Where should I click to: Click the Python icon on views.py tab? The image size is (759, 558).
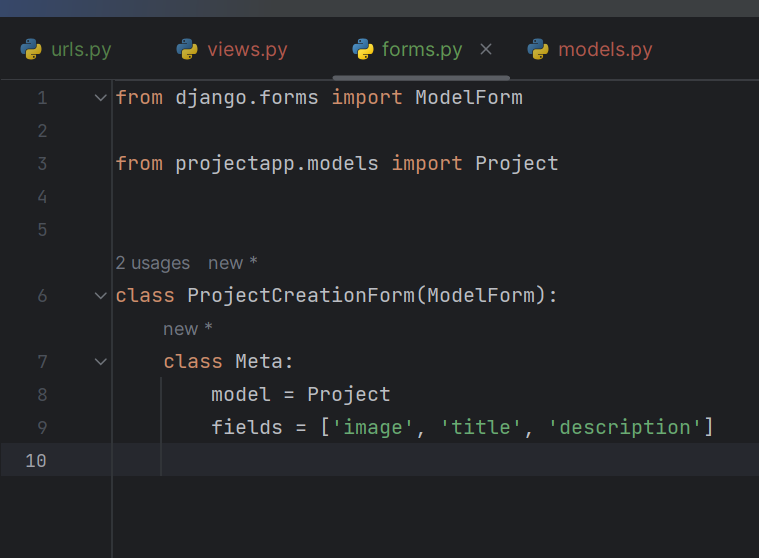coord(187,49)
